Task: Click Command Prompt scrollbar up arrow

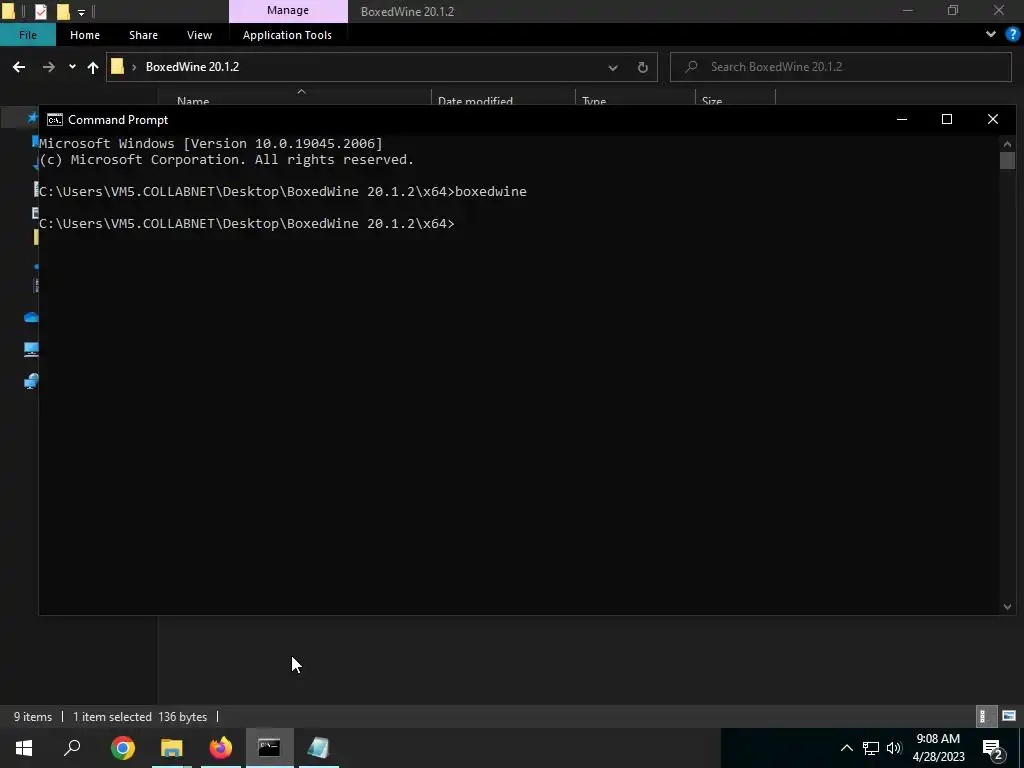Action: (1007, 144)
